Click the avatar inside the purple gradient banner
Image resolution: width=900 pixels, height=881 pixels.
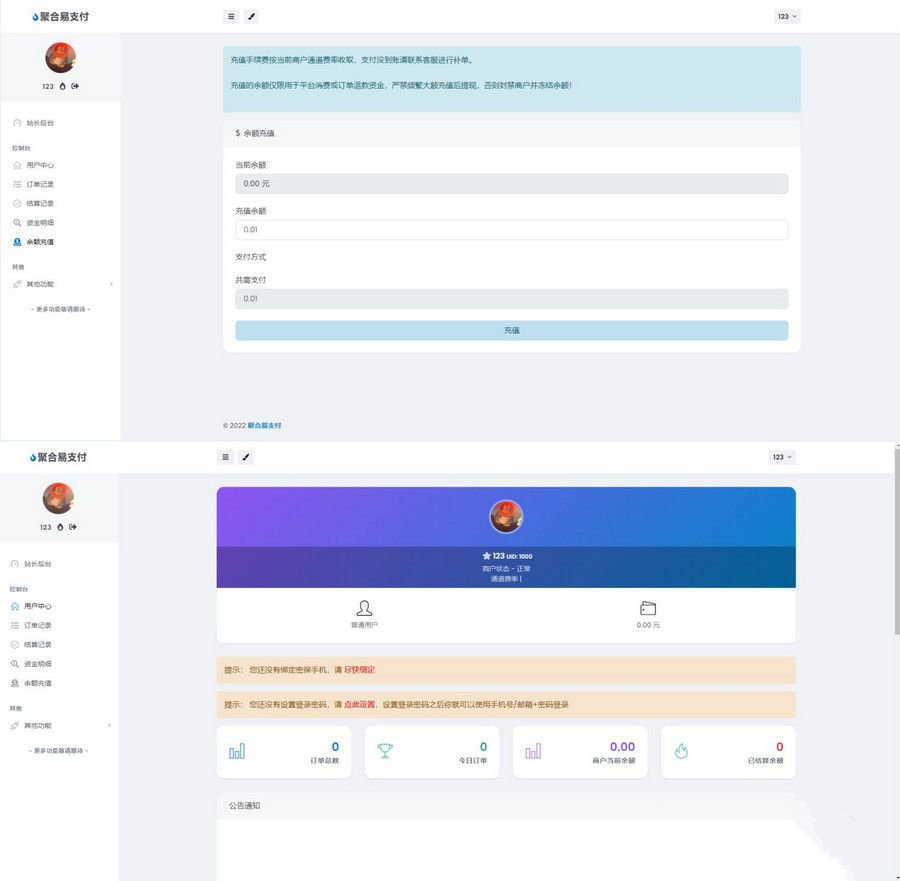506,516
